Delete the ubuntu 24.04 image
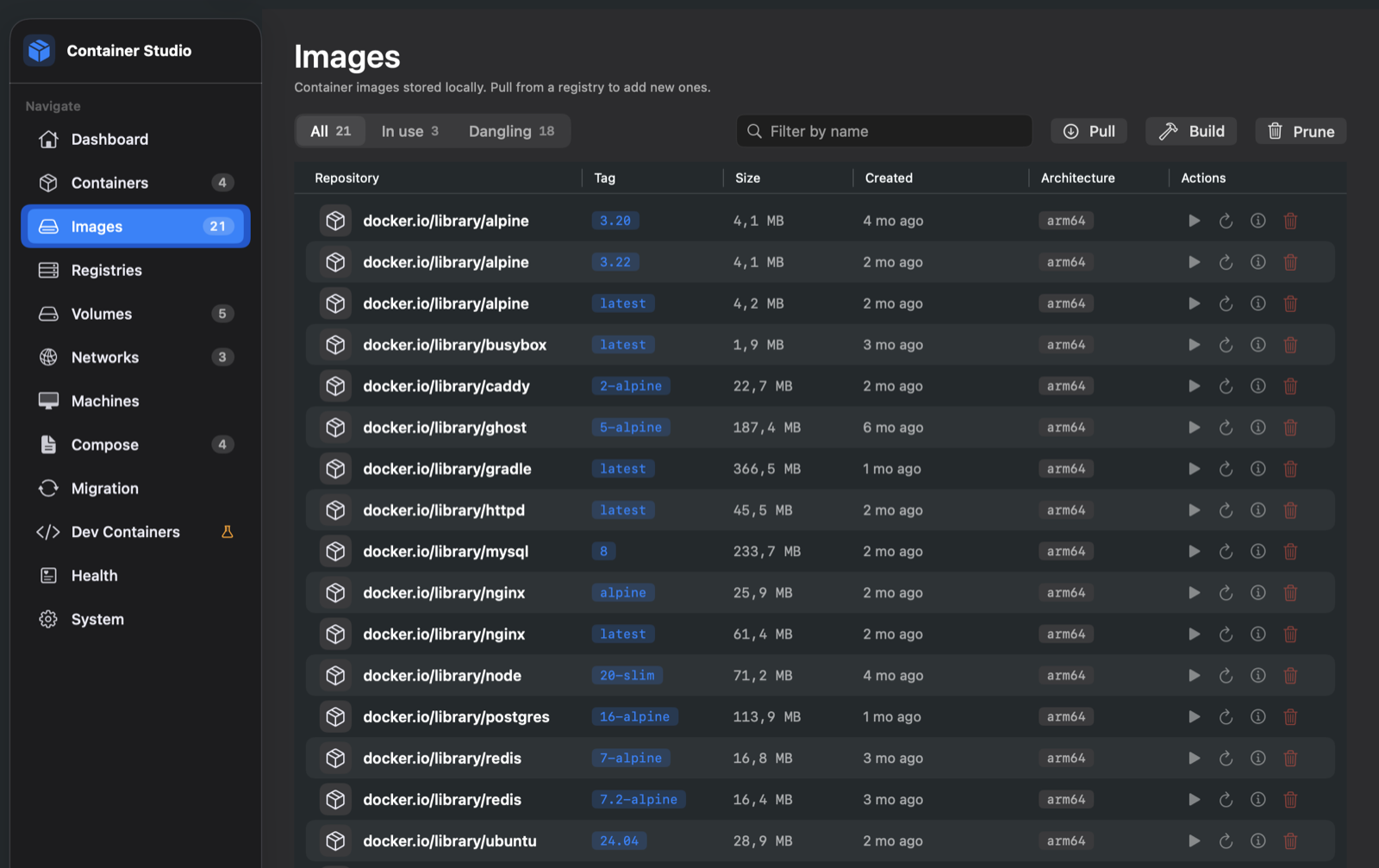 tap(1290, 841)
